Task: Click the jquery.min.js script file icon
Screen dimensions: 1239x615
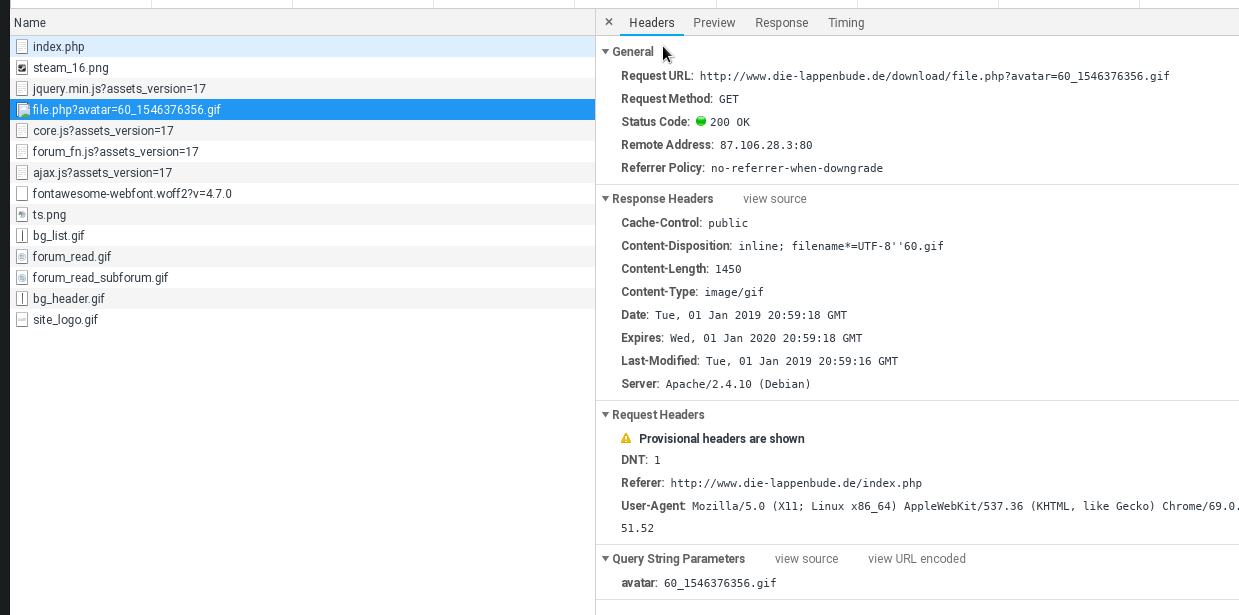Action: point(22,89)
